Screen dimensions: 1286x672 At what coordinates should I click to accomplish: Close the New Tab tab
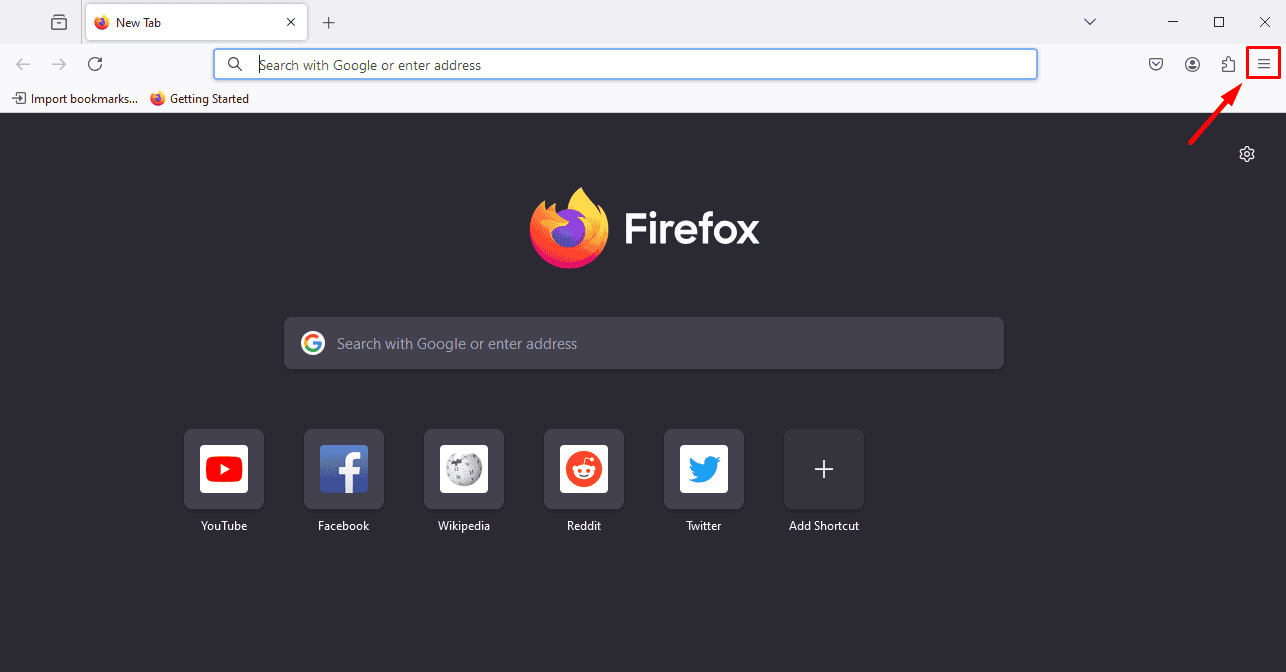pyautogui.click(x=291, y=22)
